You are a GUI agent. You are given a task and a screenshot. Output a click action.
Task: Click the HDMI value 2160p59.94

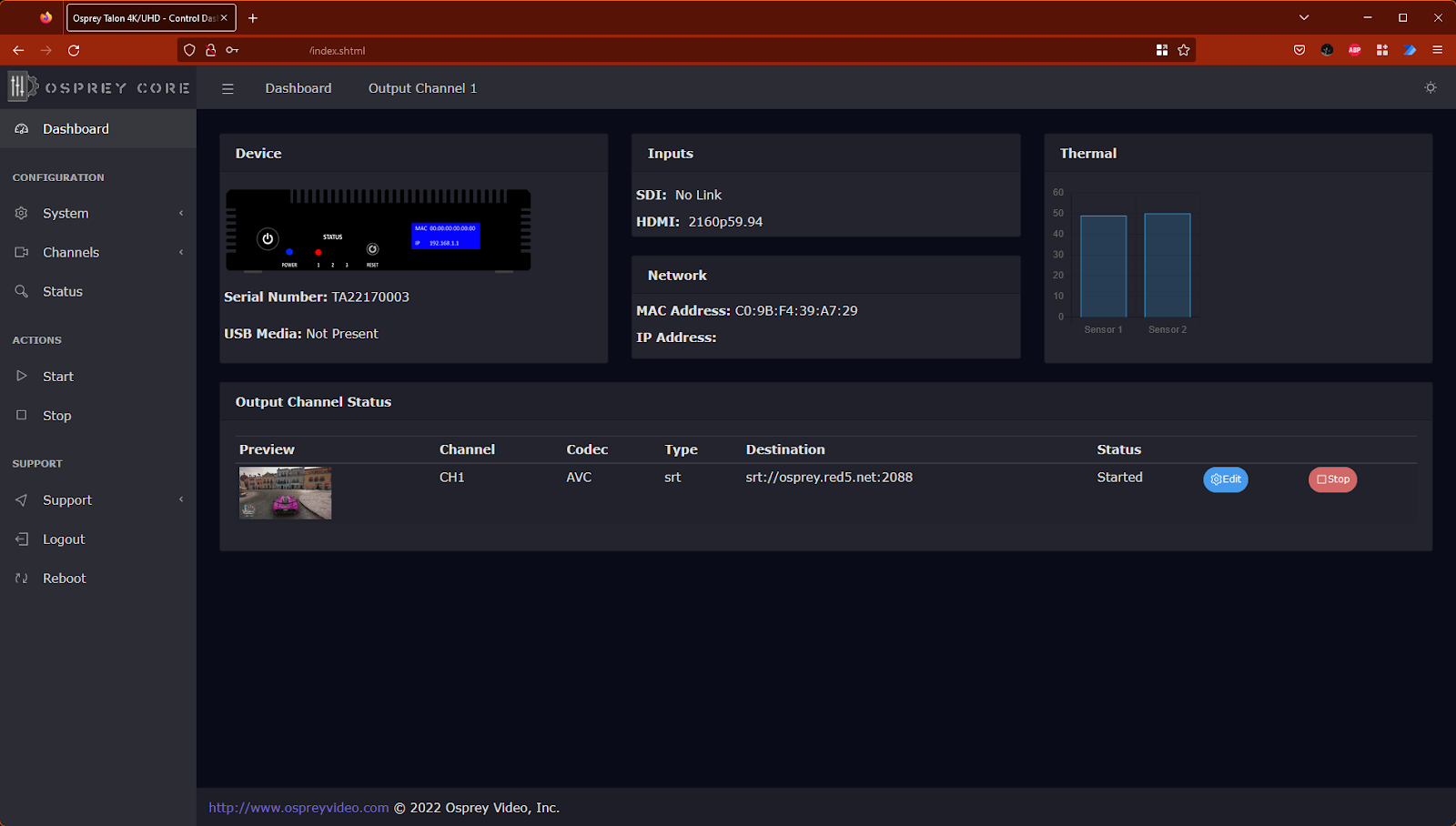725,222
